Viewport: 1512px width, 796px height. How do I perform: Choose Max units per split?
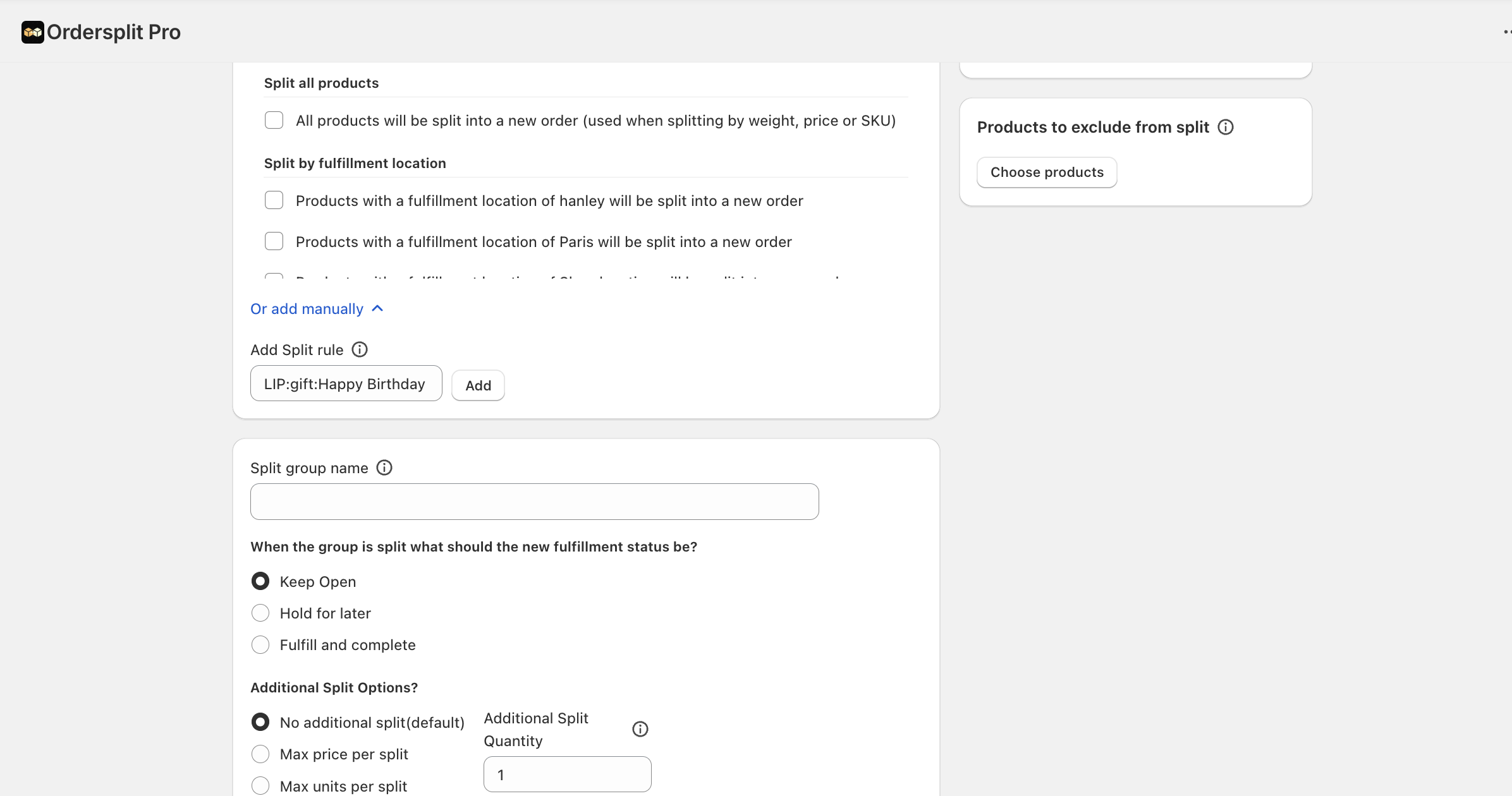pos(260,785)
